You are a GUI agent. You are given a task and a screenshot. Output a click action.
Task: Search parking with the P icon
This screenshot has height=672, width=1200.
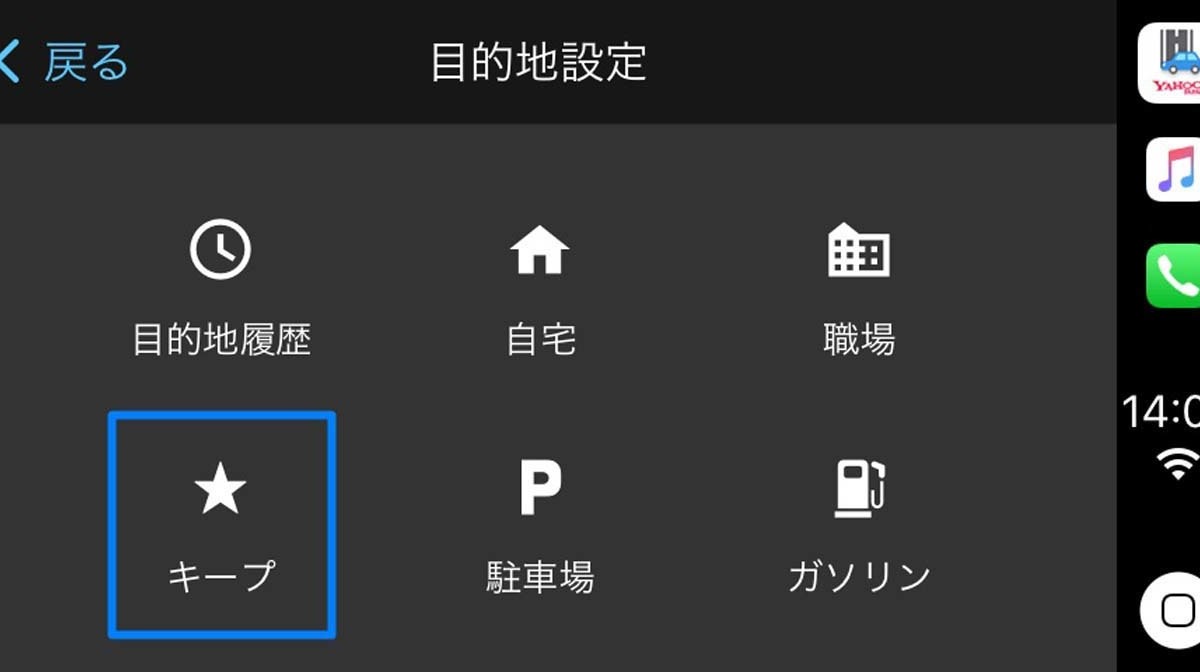540,488
